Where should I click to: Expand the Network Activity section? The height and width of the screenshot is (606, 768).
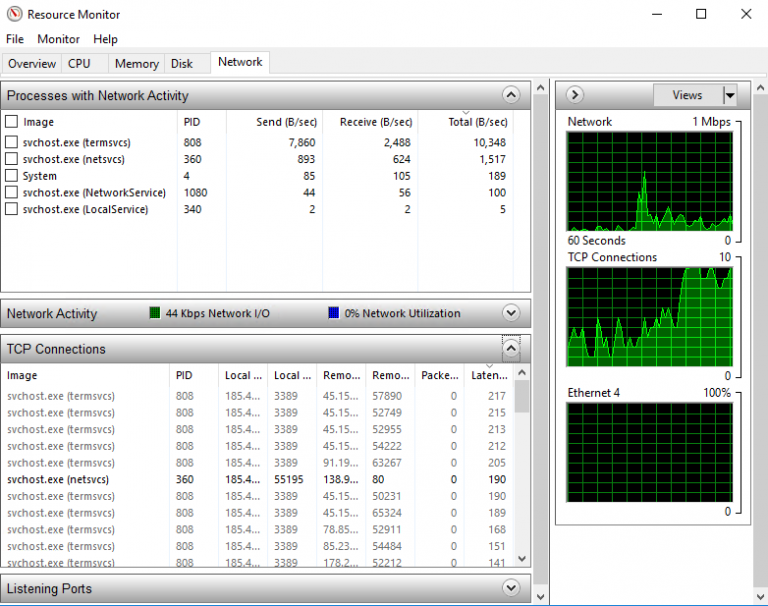point(511,313)
